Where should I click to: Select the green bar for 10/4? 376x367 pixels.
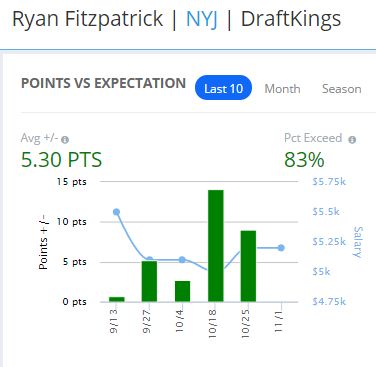coord(182,292)
